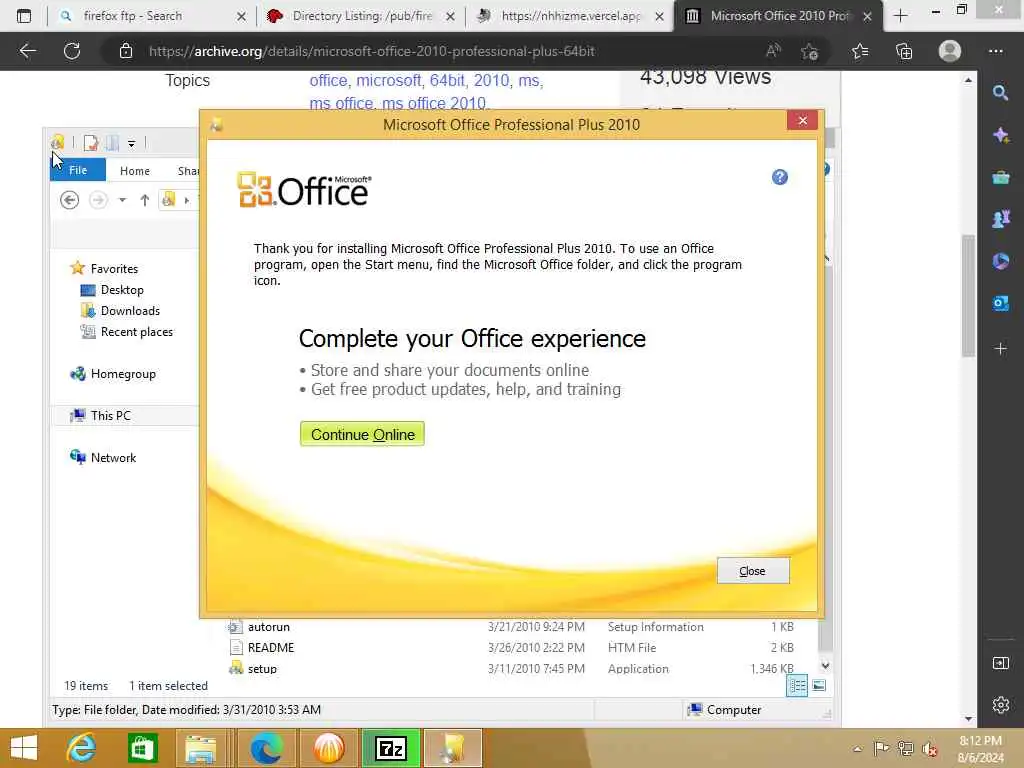Close the Office setup dialog with Close button
This screenshot has height=768, width=1024.
point(752,571)
